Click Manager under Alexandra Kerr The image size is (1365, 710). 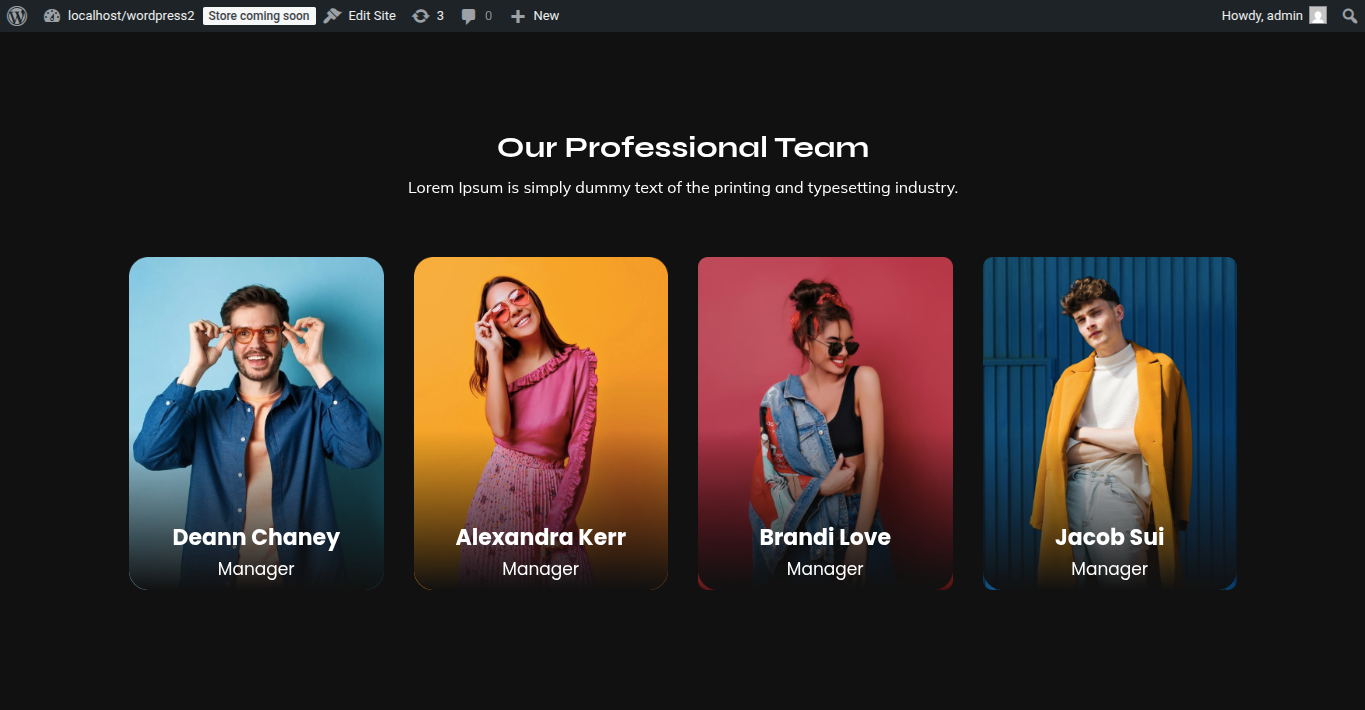[541, 569]
